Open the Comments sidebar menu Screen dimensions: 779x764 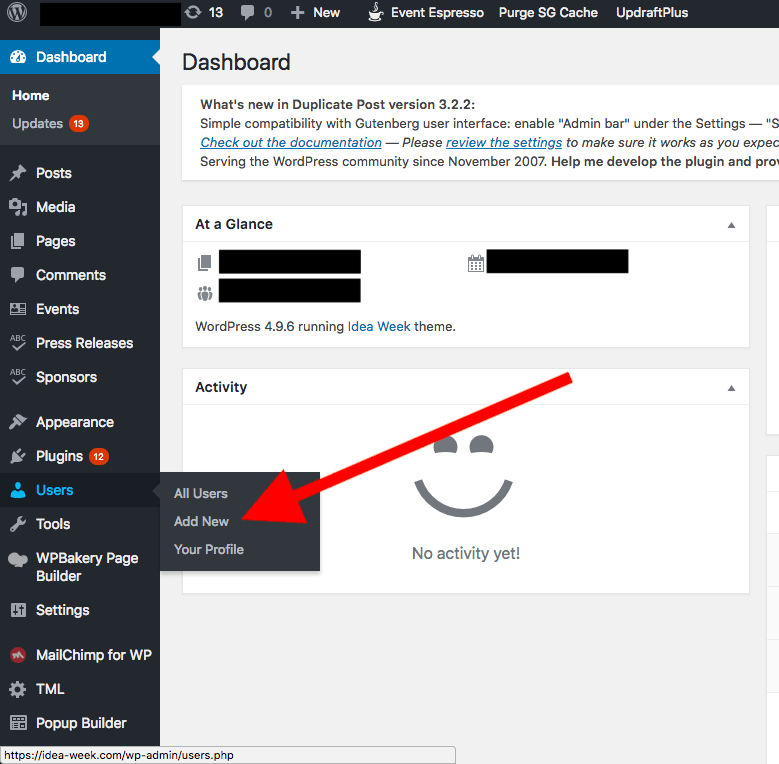point(71,275)
